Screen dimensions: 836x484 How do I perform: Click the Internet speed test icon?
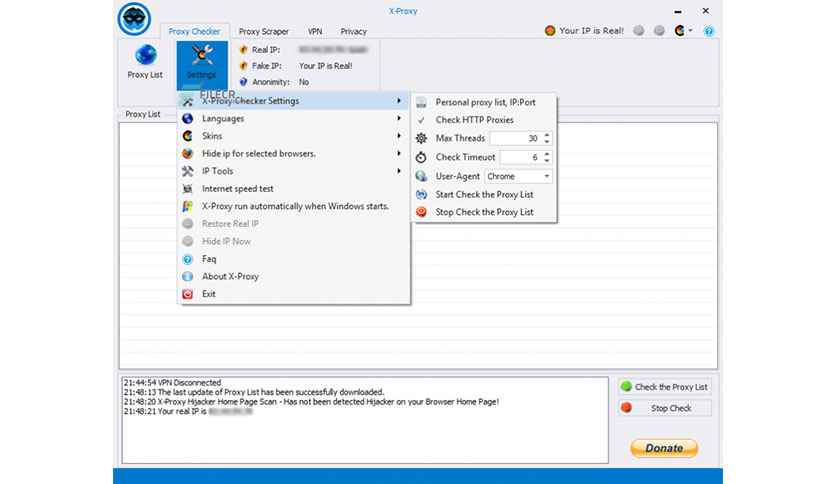point(188,189)
